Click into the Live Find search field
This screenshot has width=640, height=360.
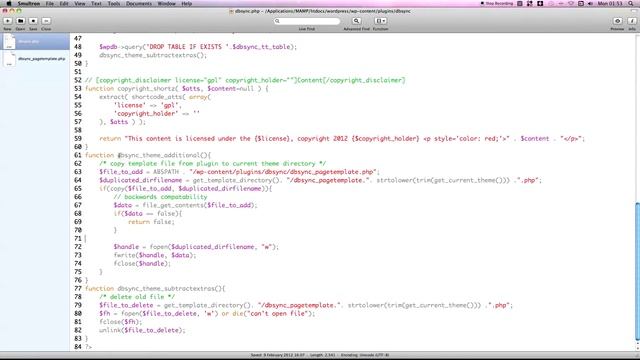coord(307,21)
